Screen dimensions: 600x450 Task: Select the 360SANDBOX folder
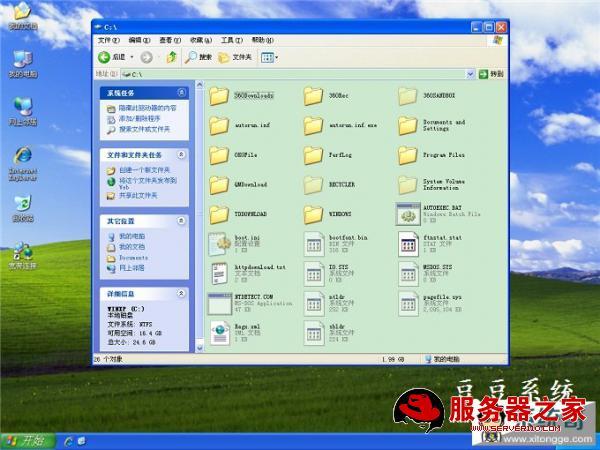click(427, 96)
